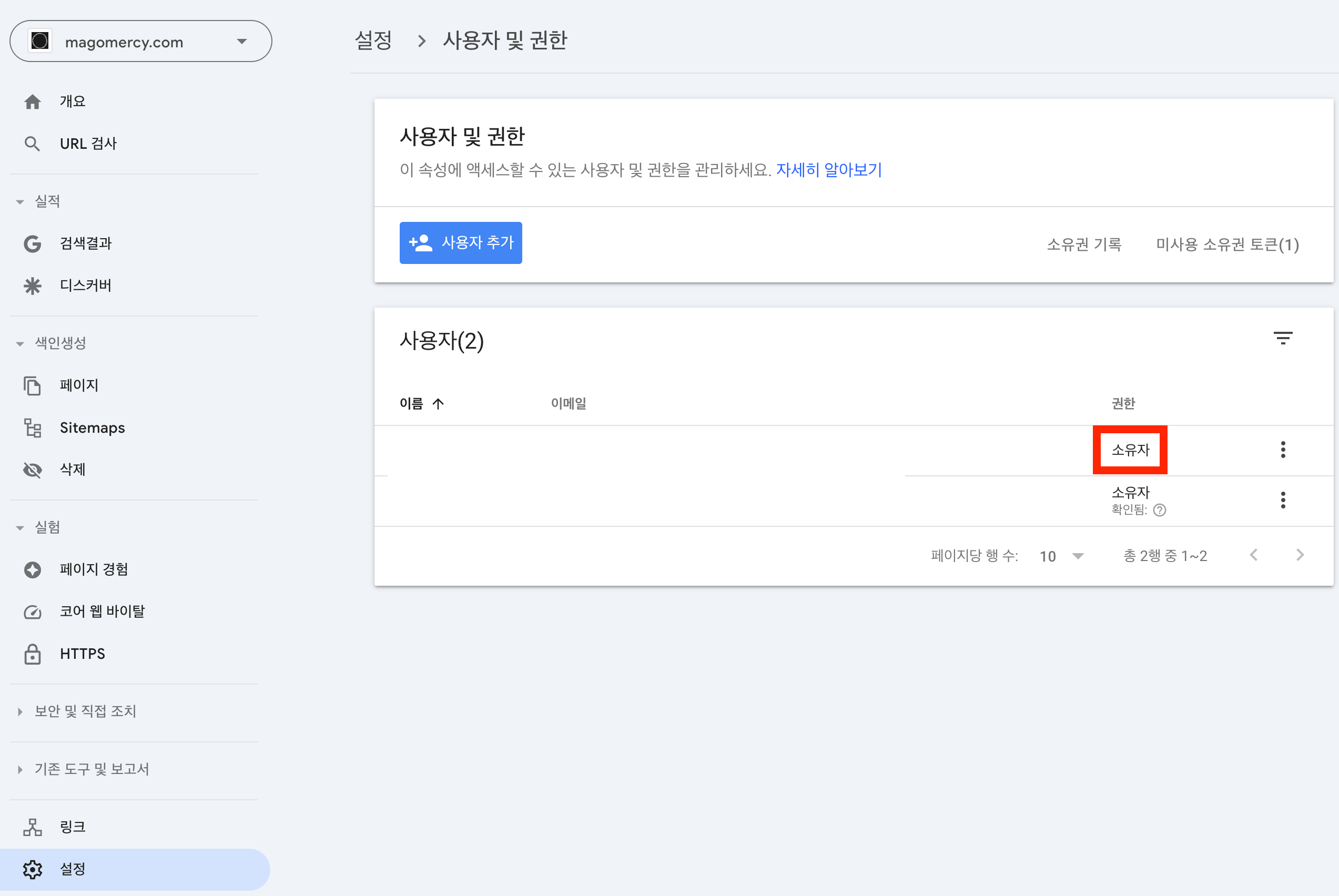
Task: Click the 권한 column header
Action: point(1123,403)
